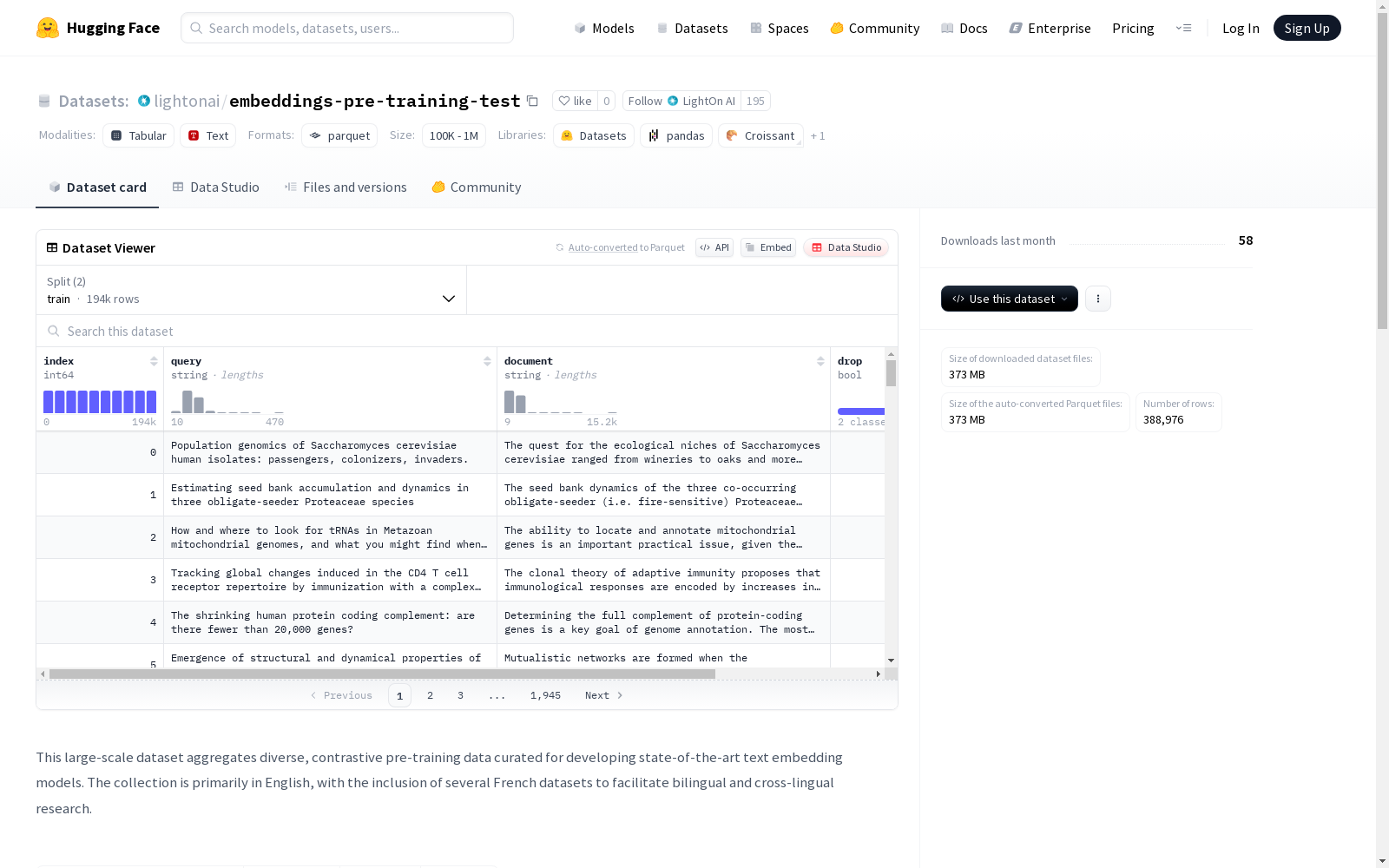This screenshot has width=1389, height=868.
Task: Select the Tabular modality tag
Action: point(139,135)
